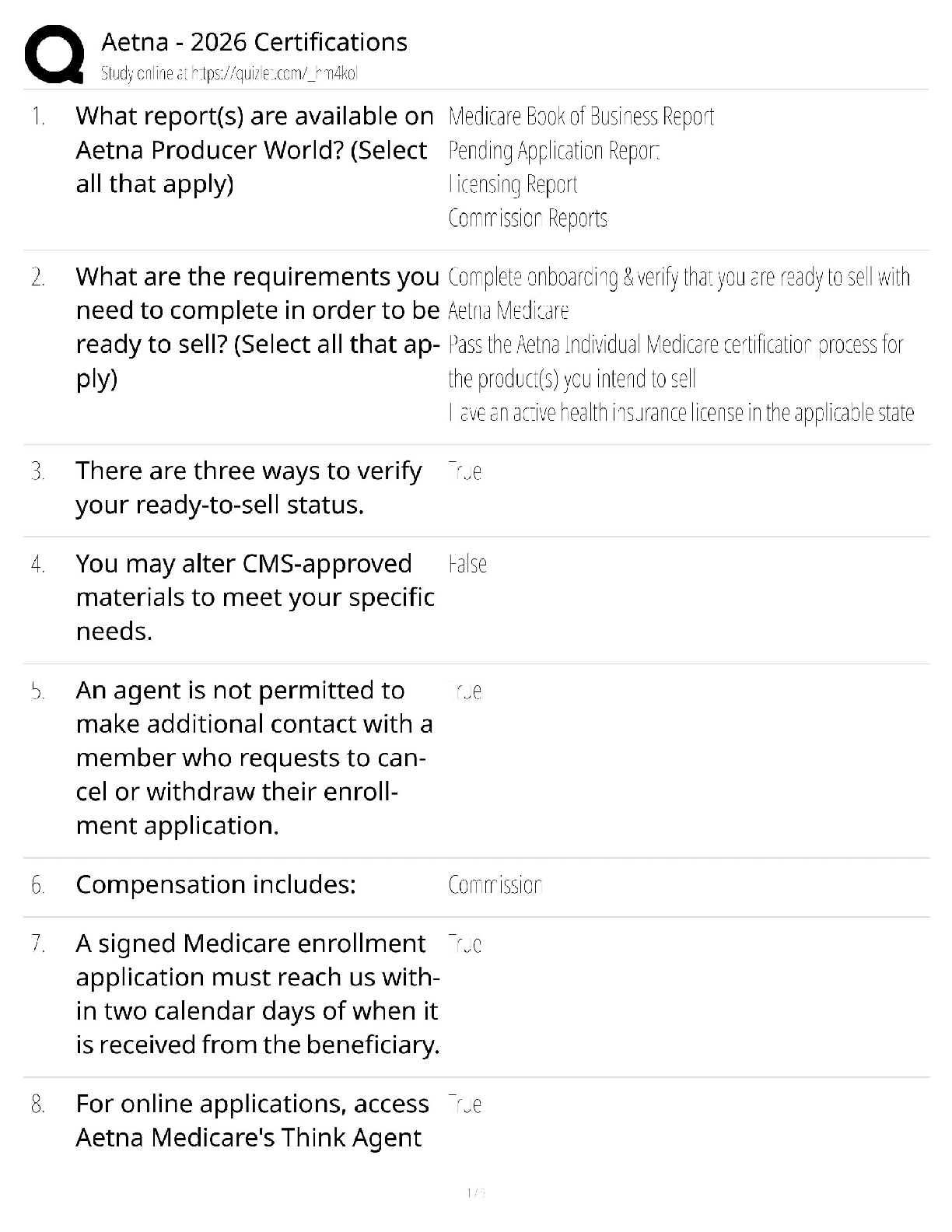Select question 2 about ready to sell requirements
This screenshot has height=1232, width=952.
click(257, 327)
